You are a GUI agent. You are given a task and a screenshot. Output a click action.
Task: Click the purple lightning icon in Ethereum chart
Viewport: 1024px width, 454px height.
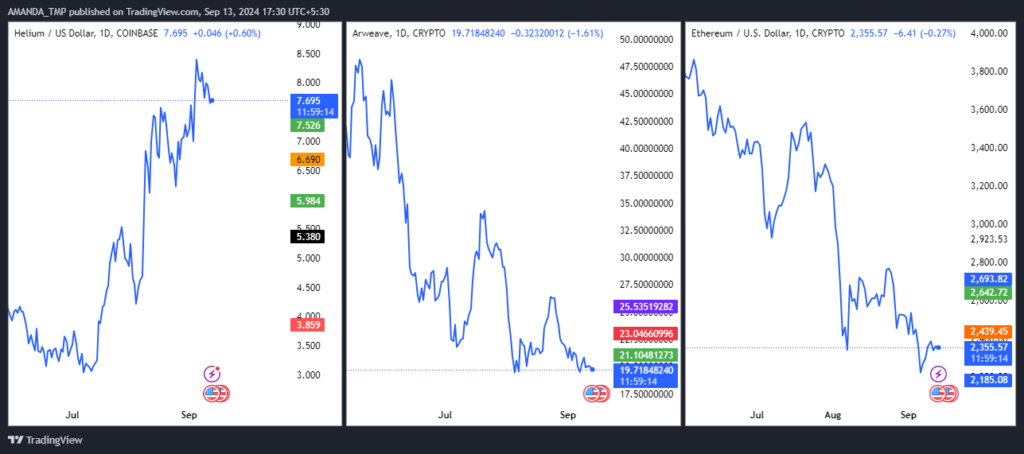coord(938,374)
